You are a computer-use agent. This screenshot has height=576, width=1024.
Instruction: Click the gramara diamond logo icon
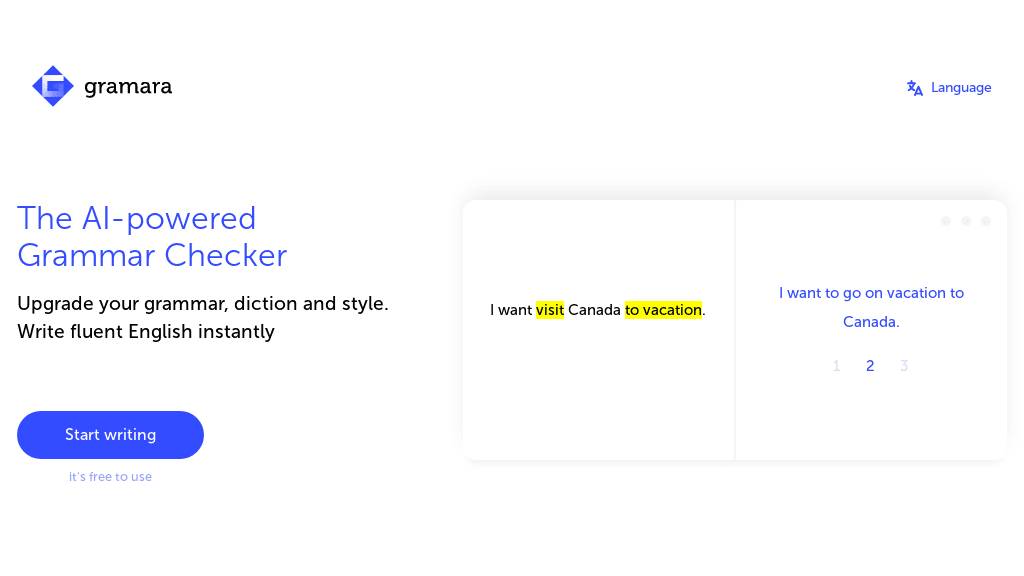pos(53,86)
